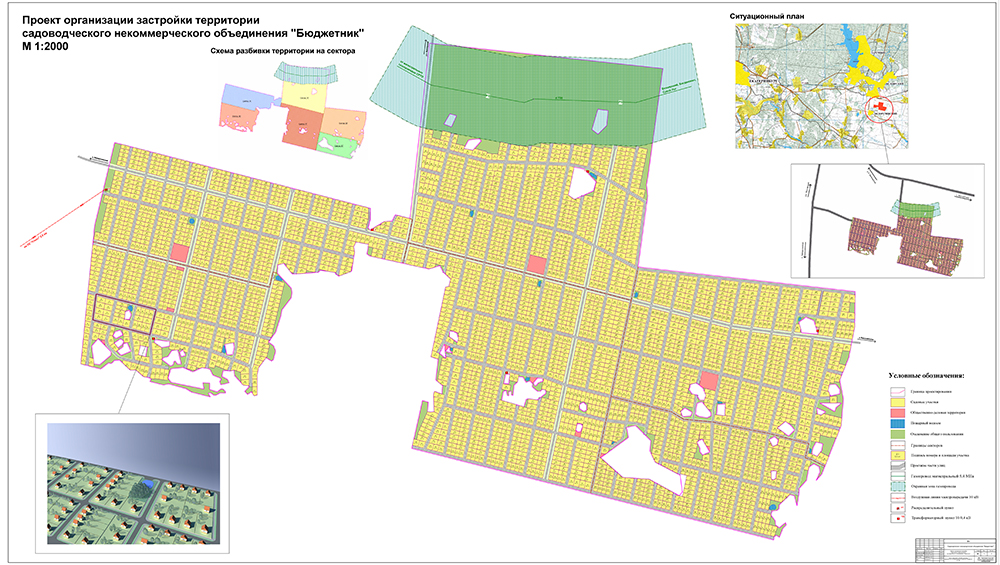Viewport: 1000px width, 565px height.
Task: Click the blue sector in sector scheme
Action: pyautogui.click(x=244, y=98)
